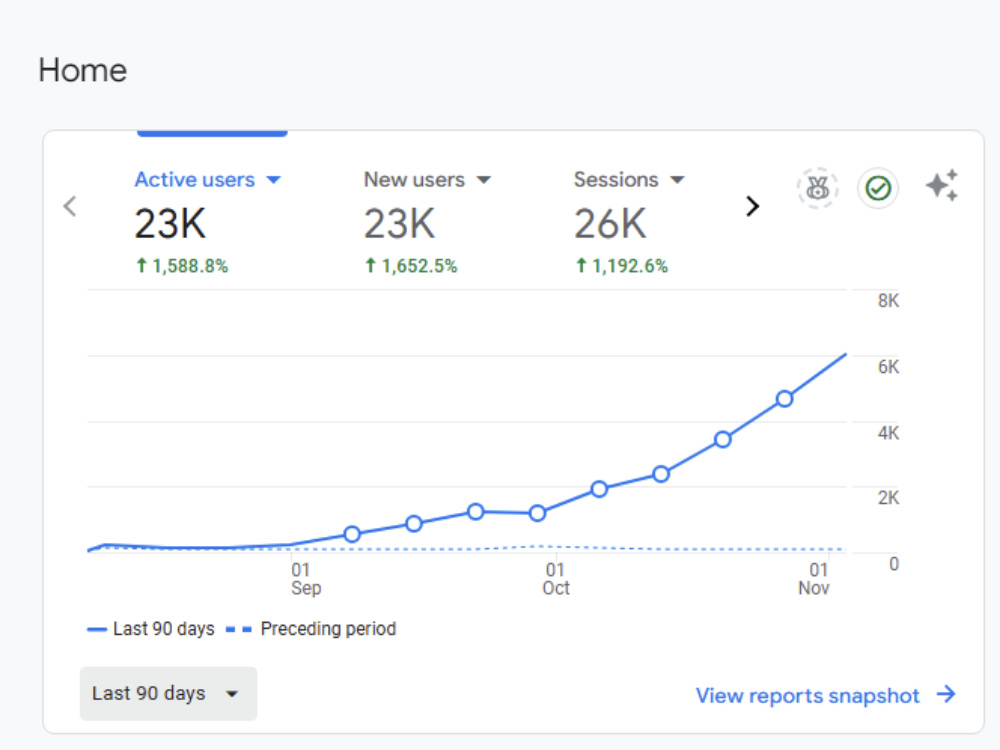Click the Preceding period legend entry

click(x=311, y=629)
